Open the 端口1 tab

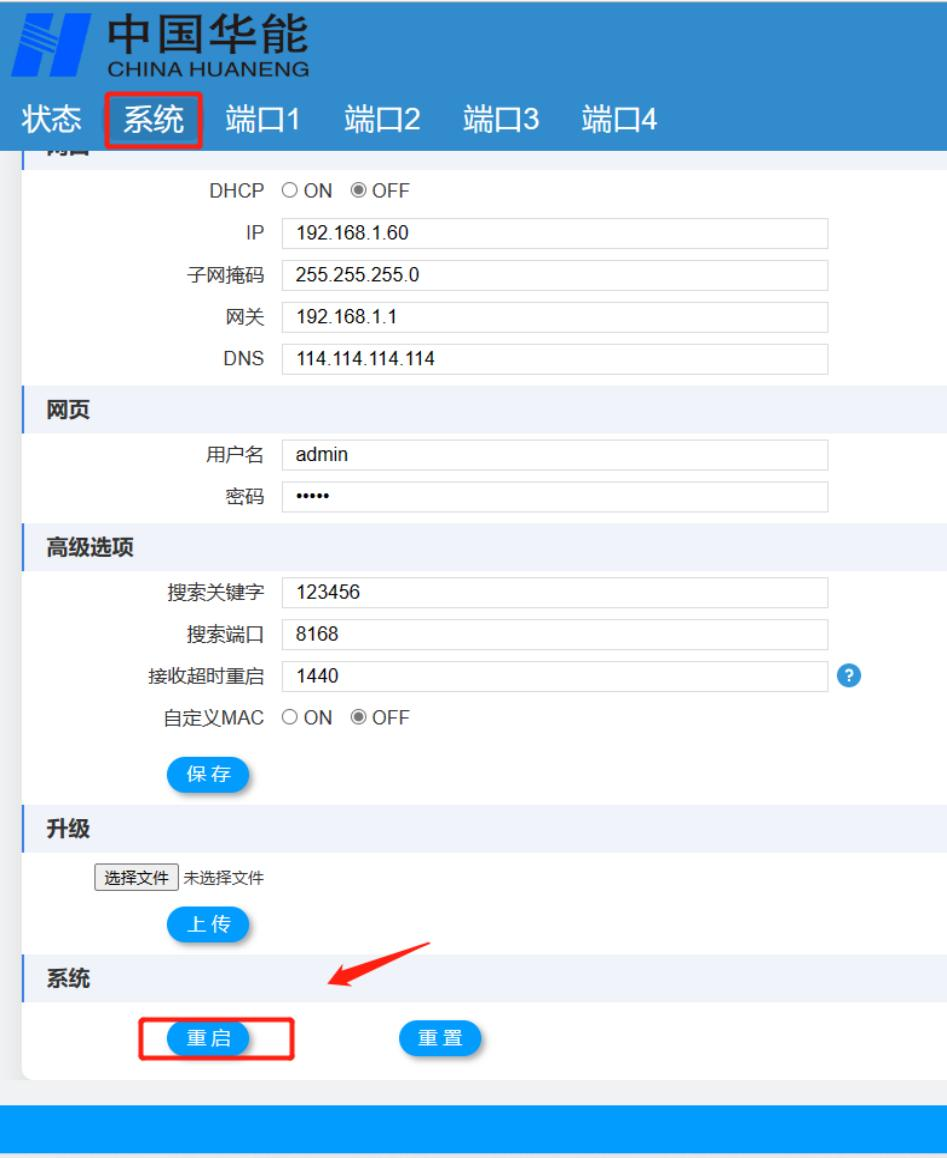coord(263,120)
